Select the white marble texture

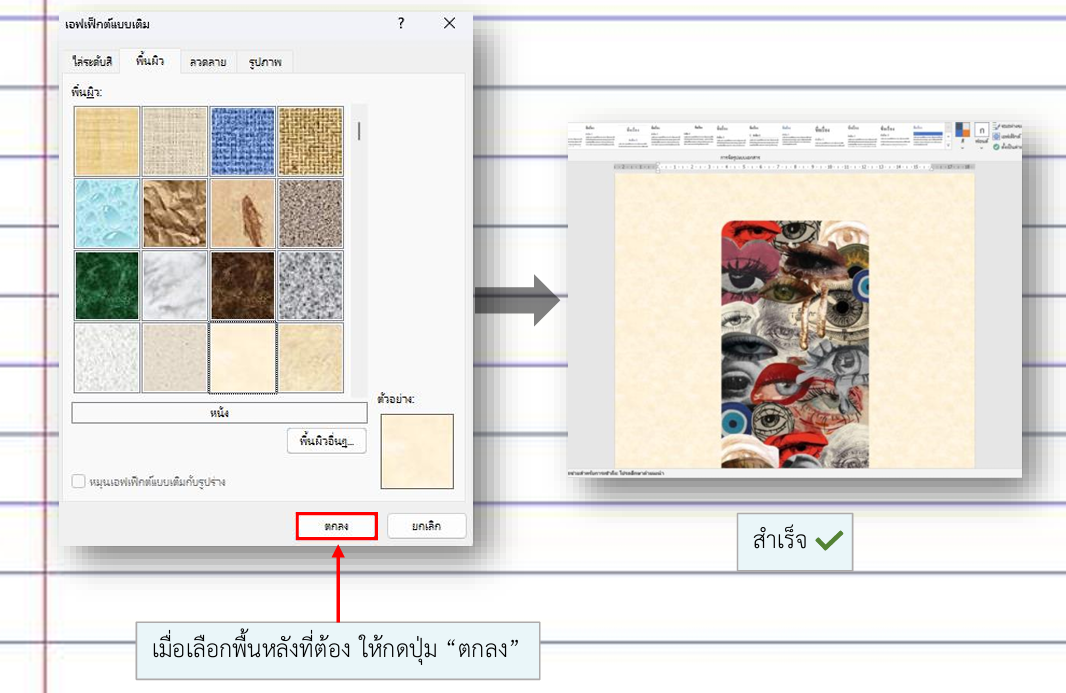[175, 285]
